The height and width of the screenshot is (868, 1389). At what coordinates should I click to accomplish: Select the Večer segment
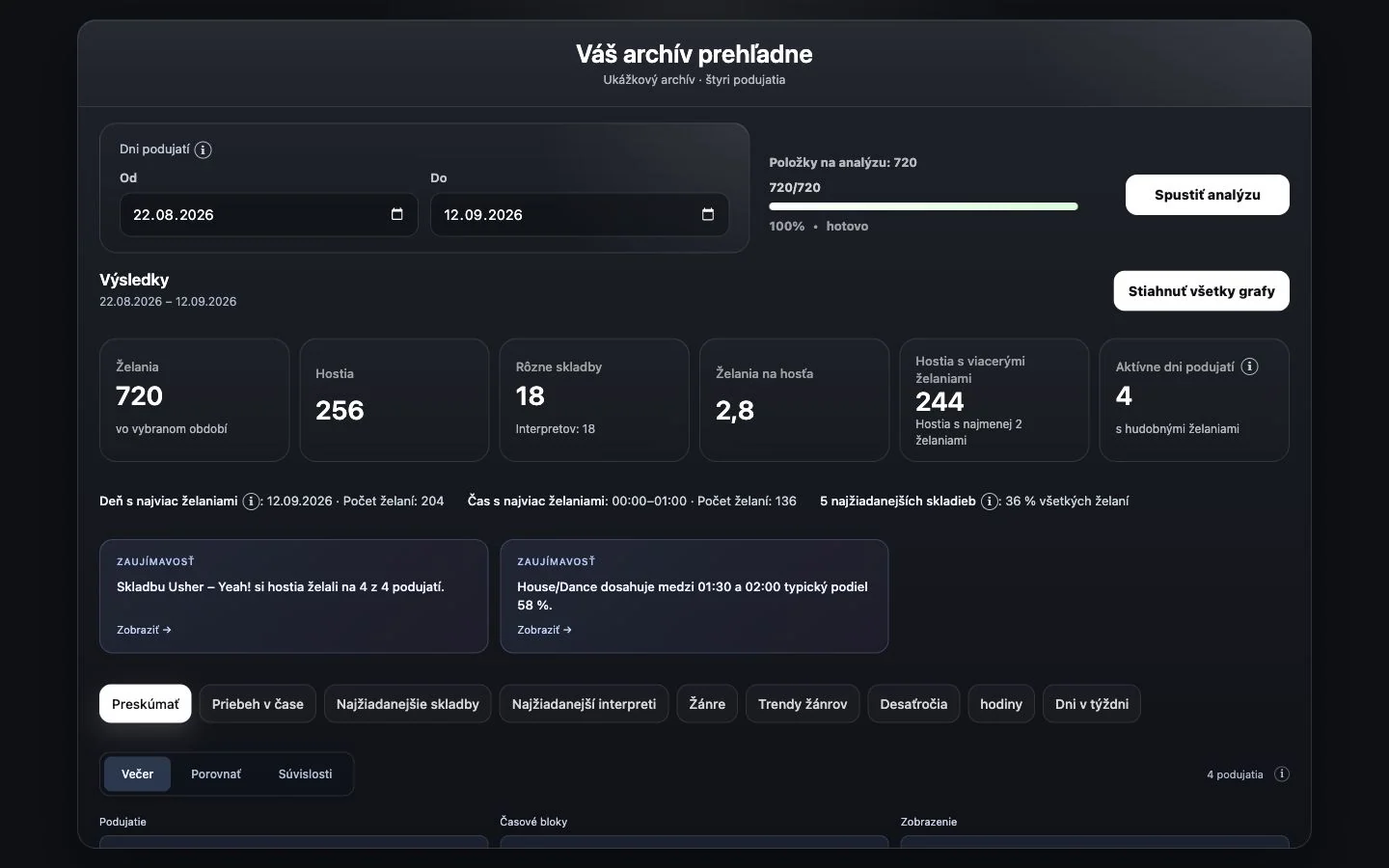pos(137,774)
